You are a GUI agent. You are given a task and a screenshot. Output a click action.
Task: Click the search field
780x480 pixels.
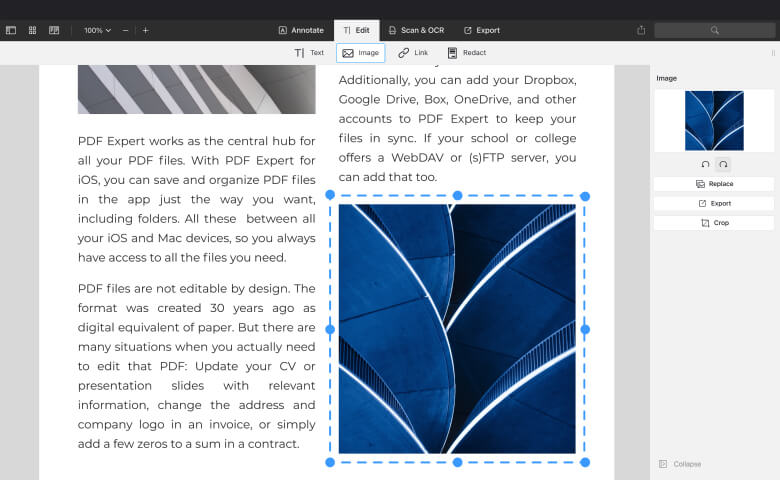point(713,30)
